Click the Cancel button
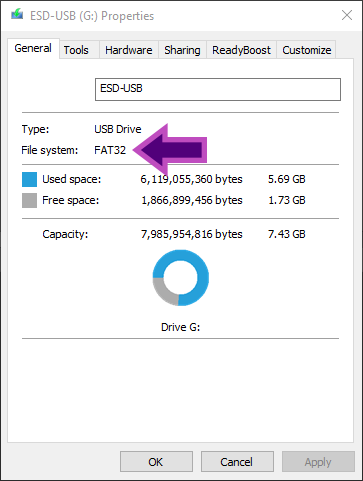This screenshot has width=363, height=481. tap(237, 462)
